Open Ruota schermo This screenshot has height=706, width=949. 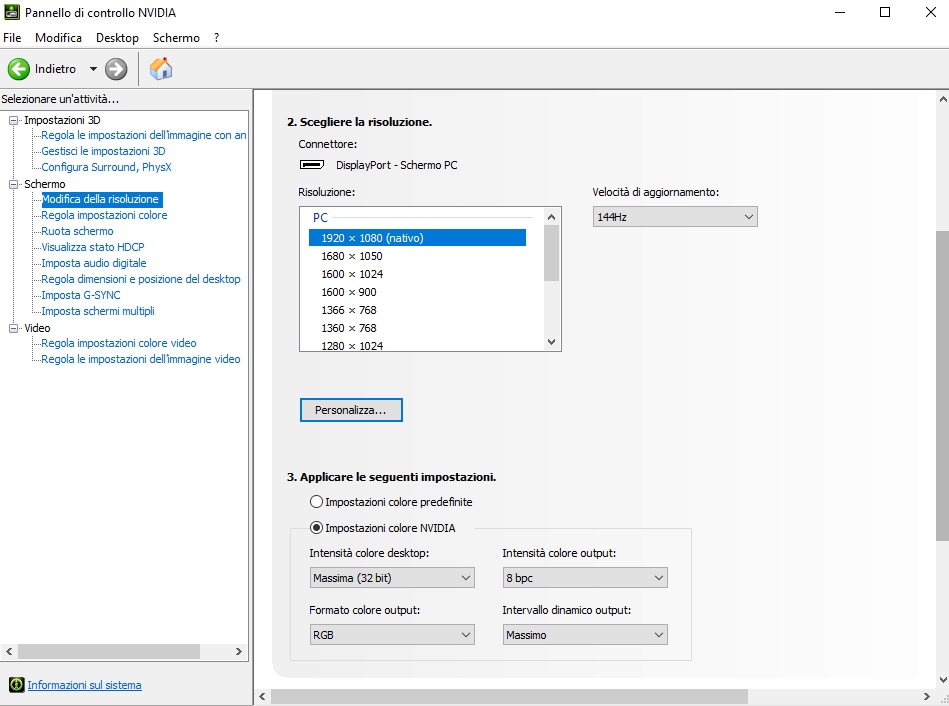tap(77, 231)
